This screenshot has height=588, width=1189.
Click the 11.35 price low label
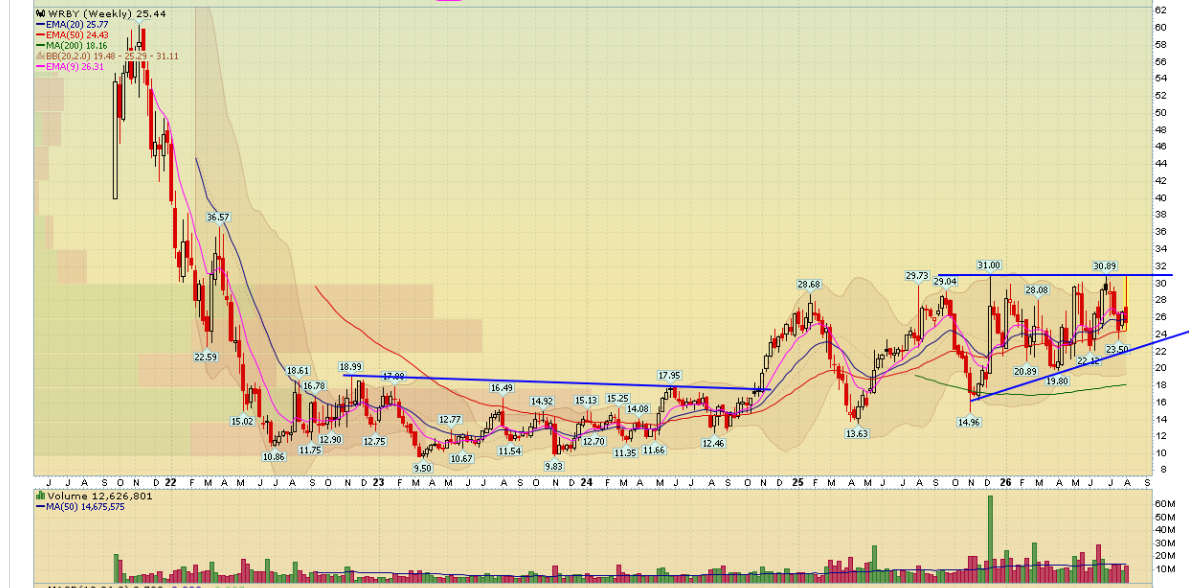tap(625, 453)
